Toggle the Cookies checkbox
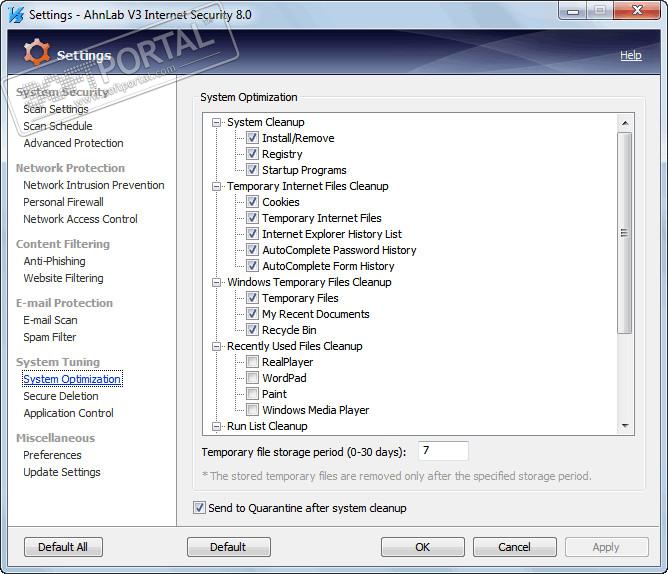The height and width of the screenshot is (574, 668). (x=252, y=202)
